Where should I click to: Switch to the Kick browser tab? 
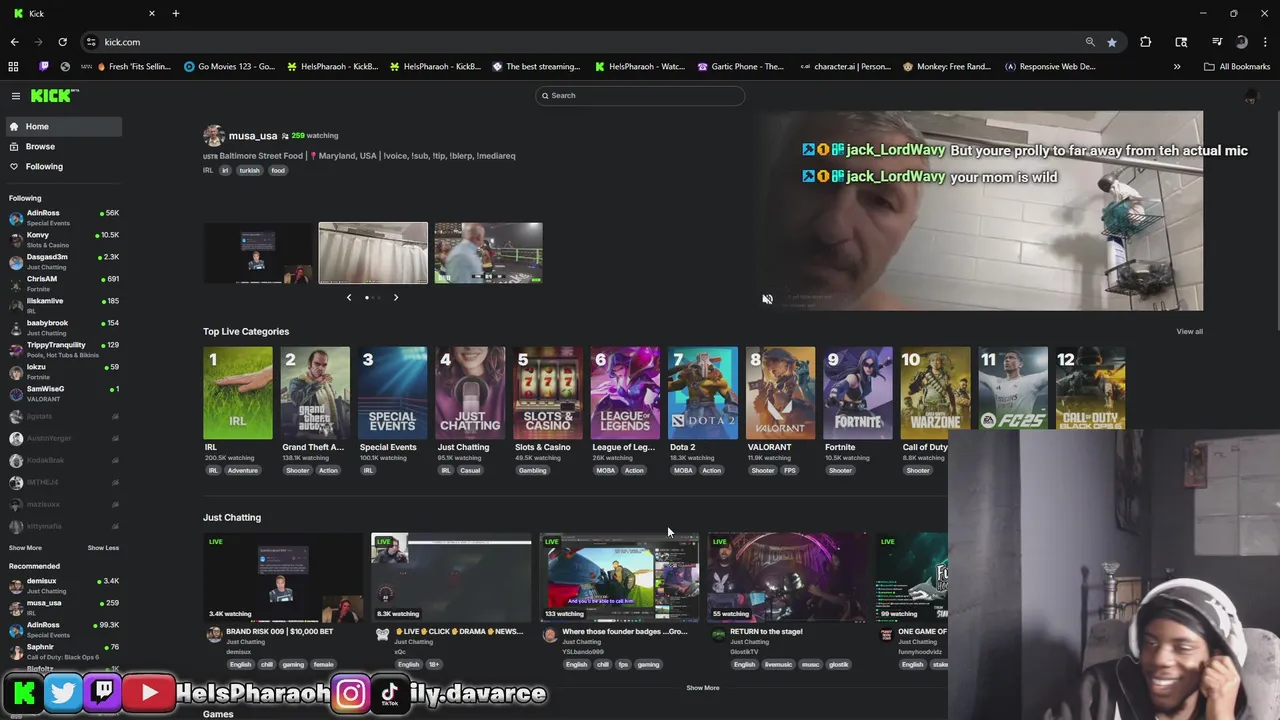[82, 13]
